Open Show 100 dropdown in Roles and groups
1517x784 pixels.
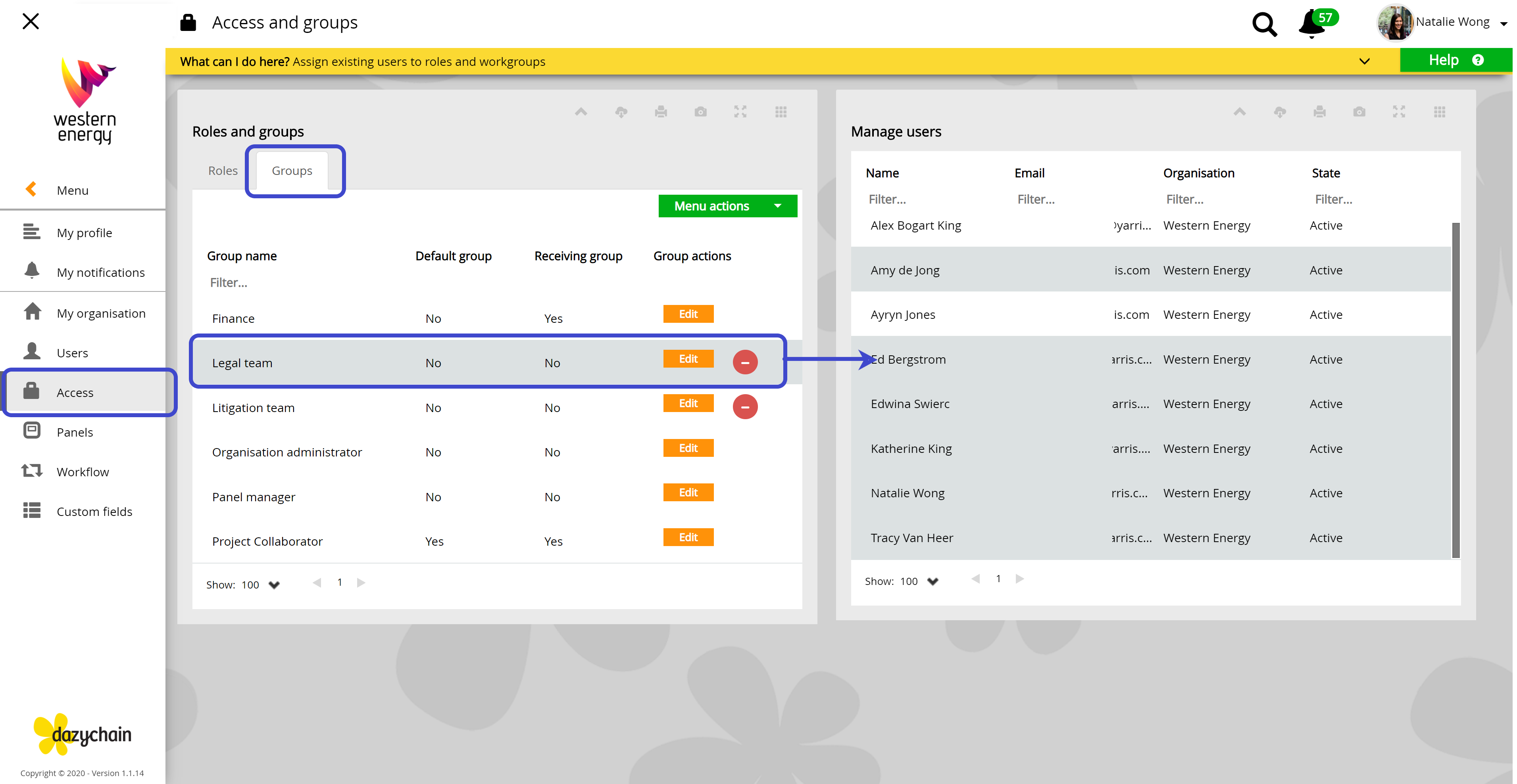(261, 585)
